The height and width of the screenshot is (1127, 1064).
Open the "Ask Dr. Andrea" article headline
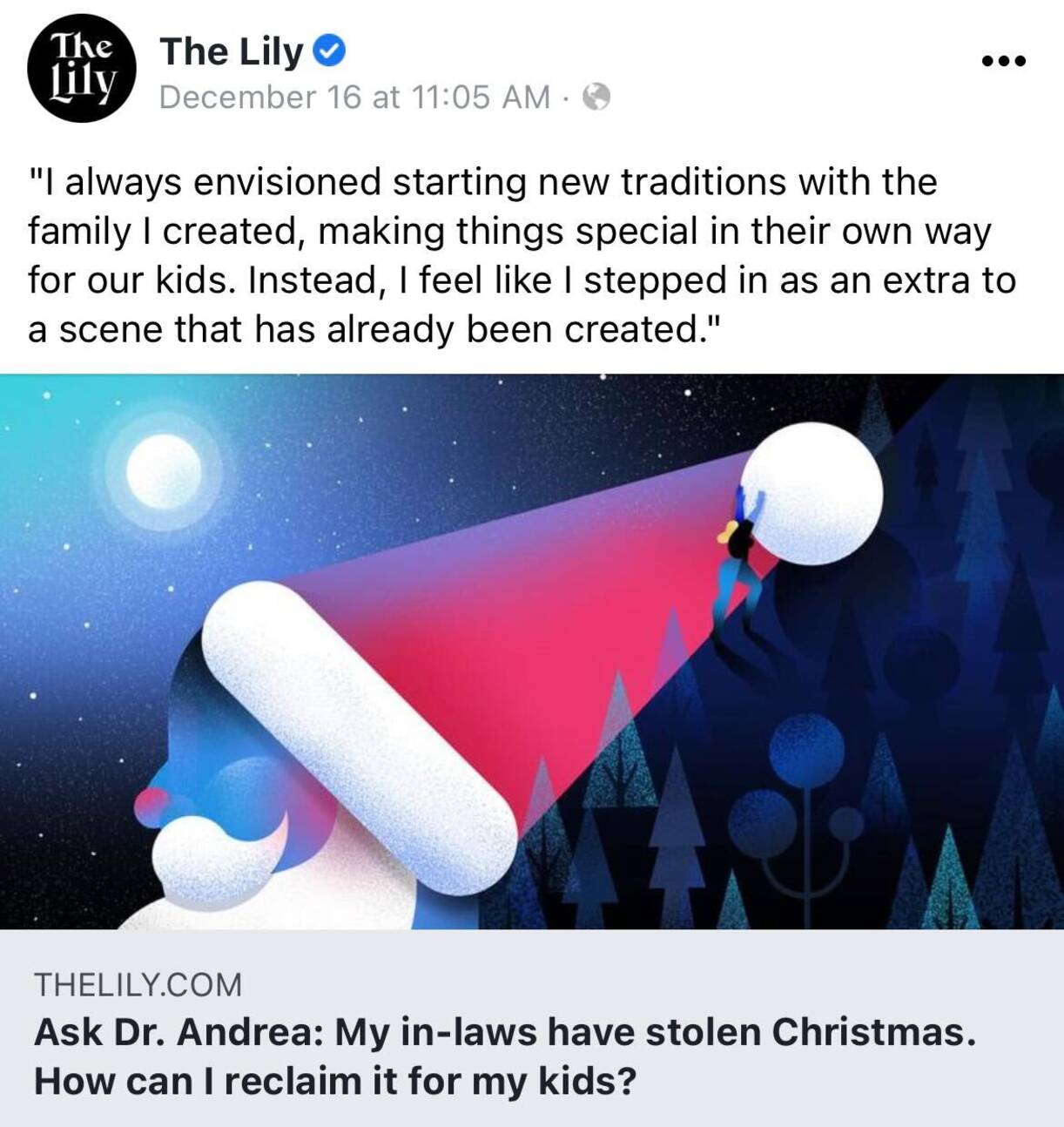[504, 1056]
